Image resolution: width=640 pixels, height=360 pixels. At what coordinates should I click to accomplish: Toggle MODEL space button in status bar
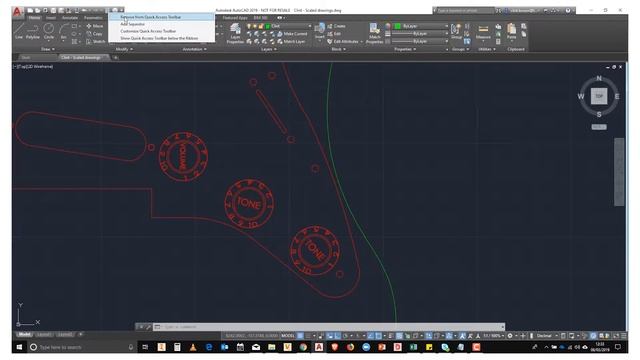(x=288, y=336)
